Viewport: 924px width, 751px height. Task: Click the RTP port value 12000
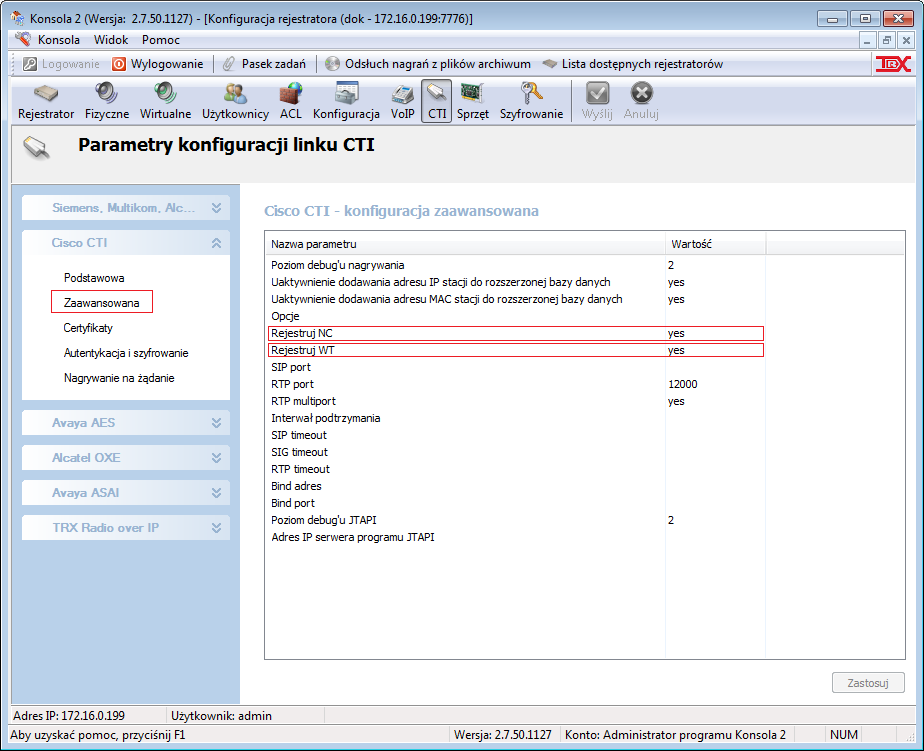point(682,384)
